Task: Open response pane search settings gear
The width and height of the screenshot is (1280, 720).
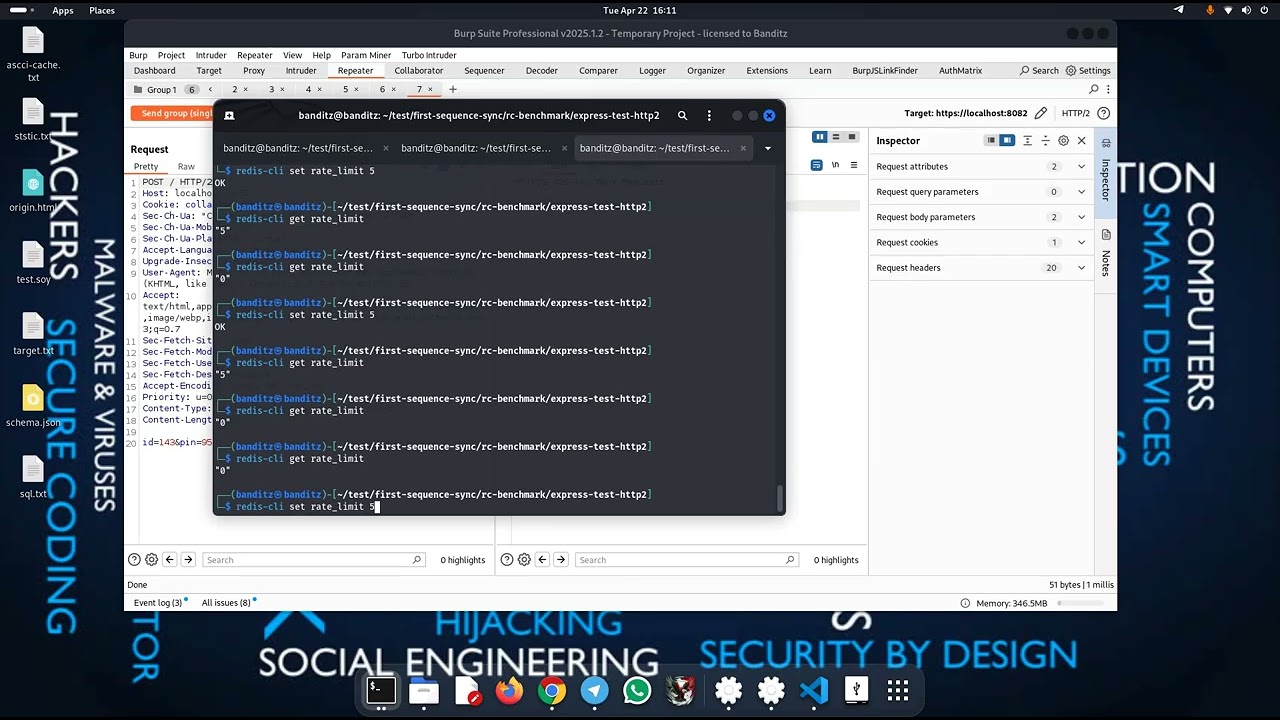Action: click(x=524, y=560)
